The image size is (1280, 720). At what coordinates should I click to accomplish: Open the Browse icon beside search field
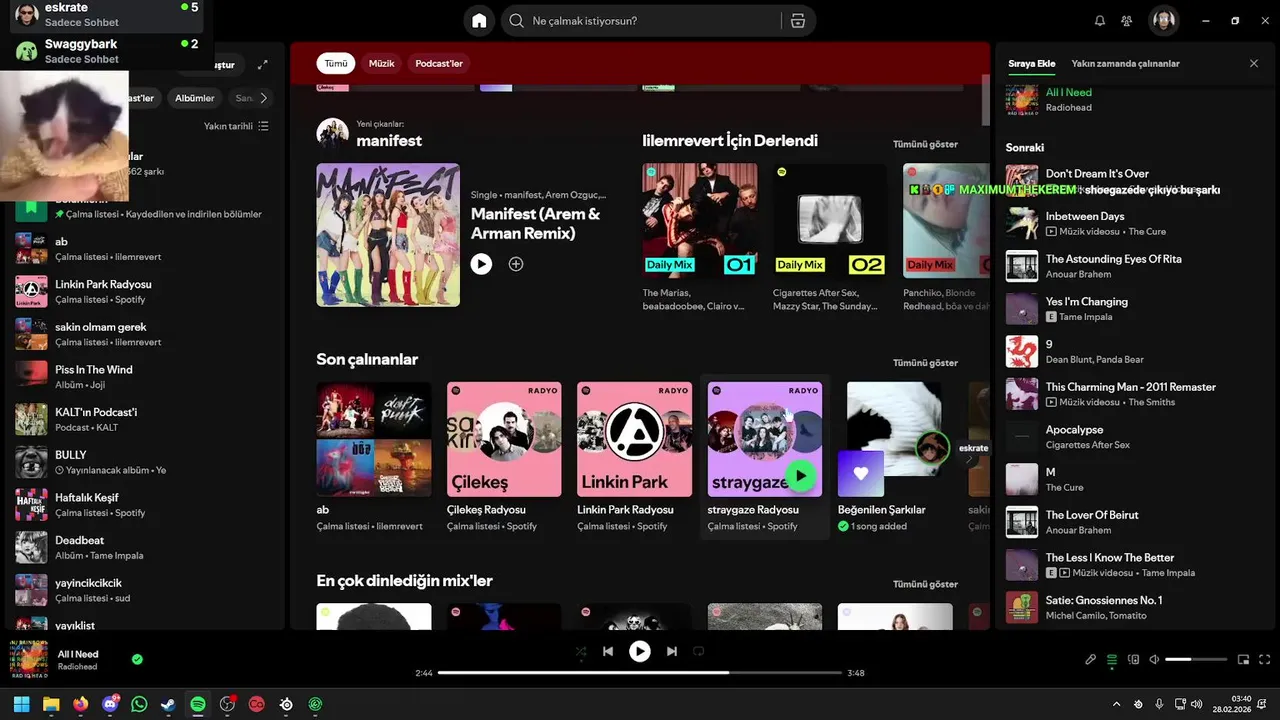(x=797, y=21)
